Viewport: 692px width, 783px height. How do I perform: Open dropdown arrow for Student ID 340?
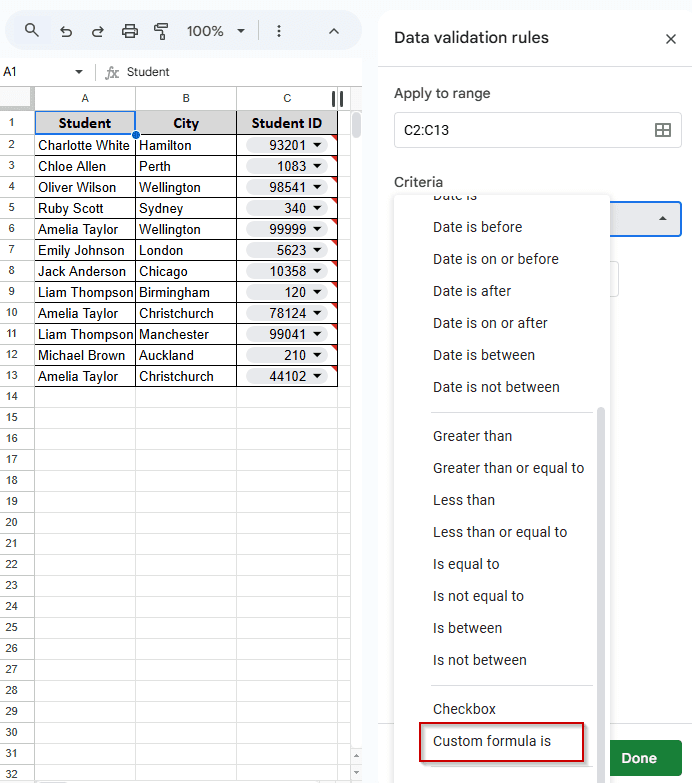coord(317,208)
